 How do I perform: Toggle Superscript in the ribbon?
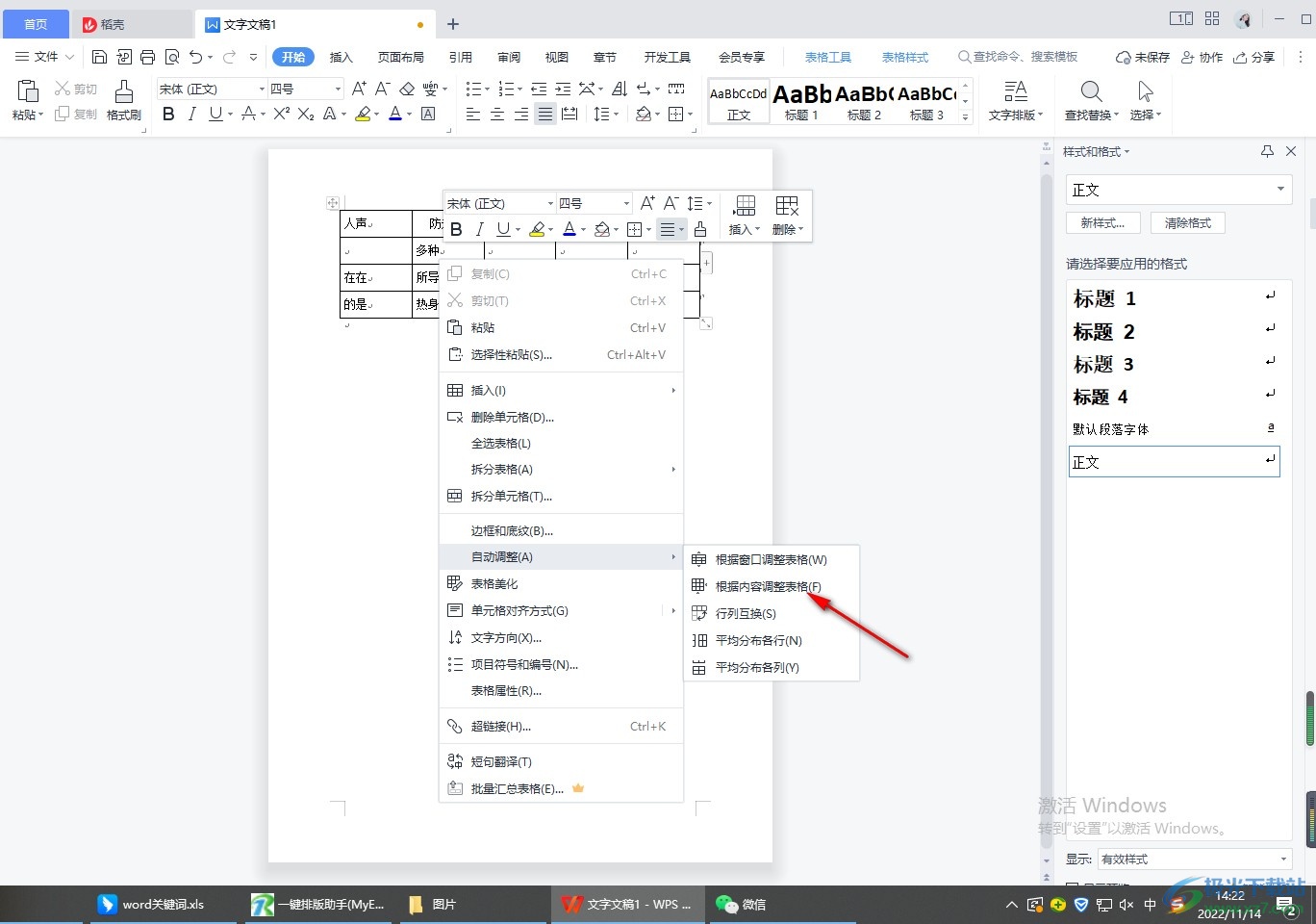[x=281, y=114]
